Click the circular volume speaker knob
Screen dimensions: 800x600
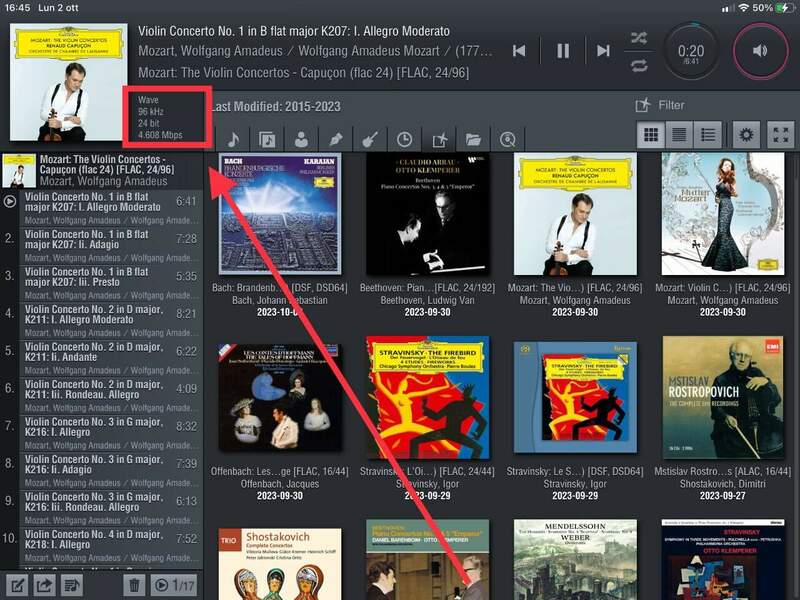(762, 50)
